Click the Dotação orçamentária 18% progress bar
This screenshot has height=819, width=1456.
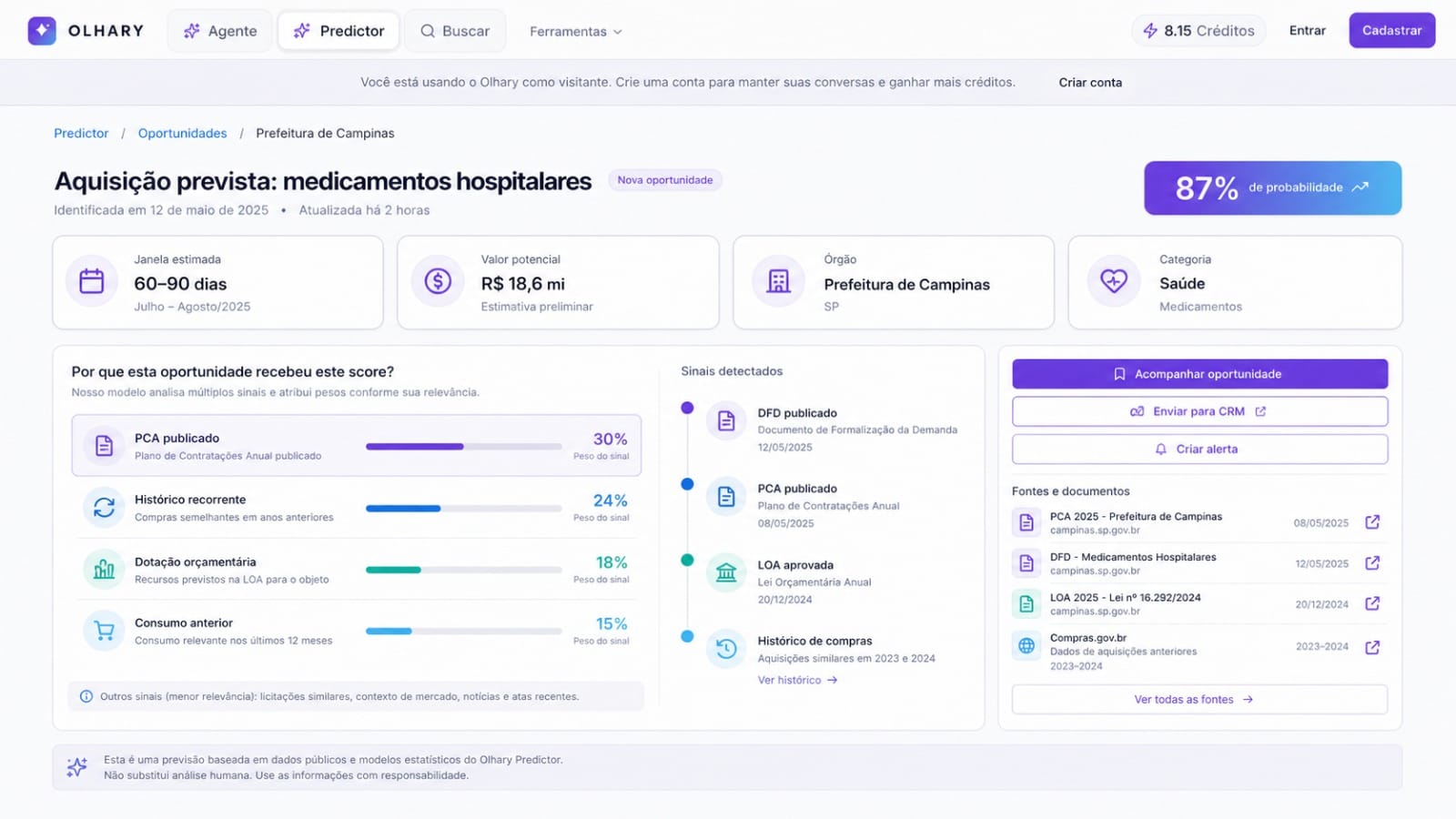pos(463,570)
